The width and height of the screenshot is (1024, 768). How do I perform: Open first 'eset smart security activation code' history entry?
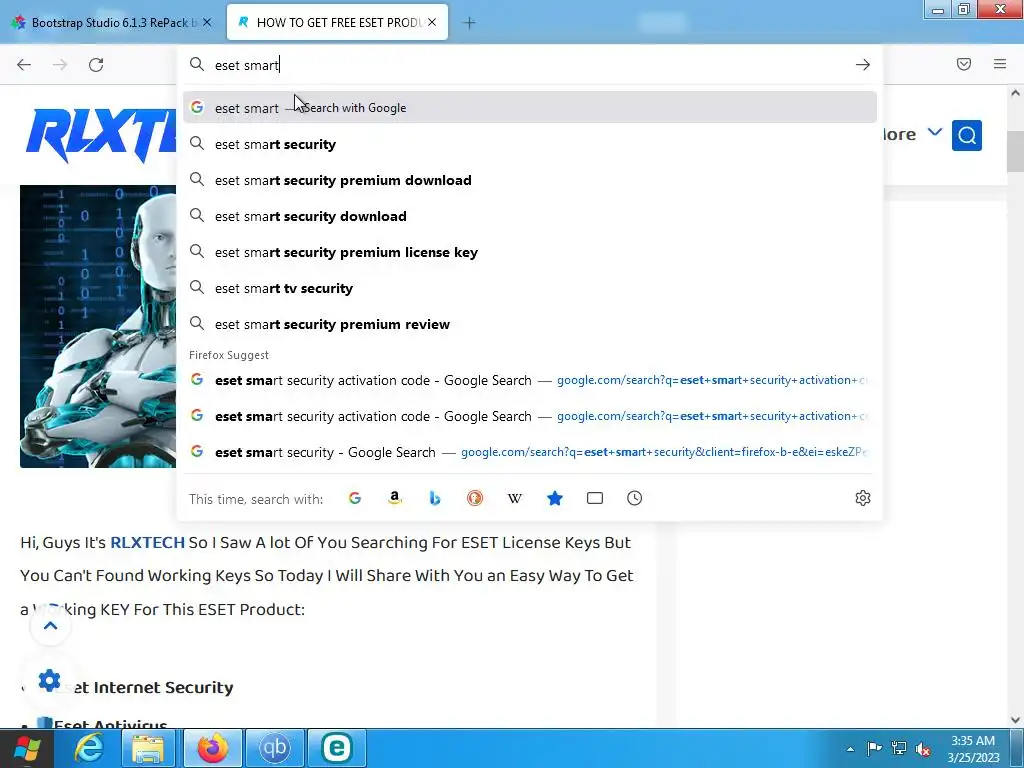pos(530,380)
